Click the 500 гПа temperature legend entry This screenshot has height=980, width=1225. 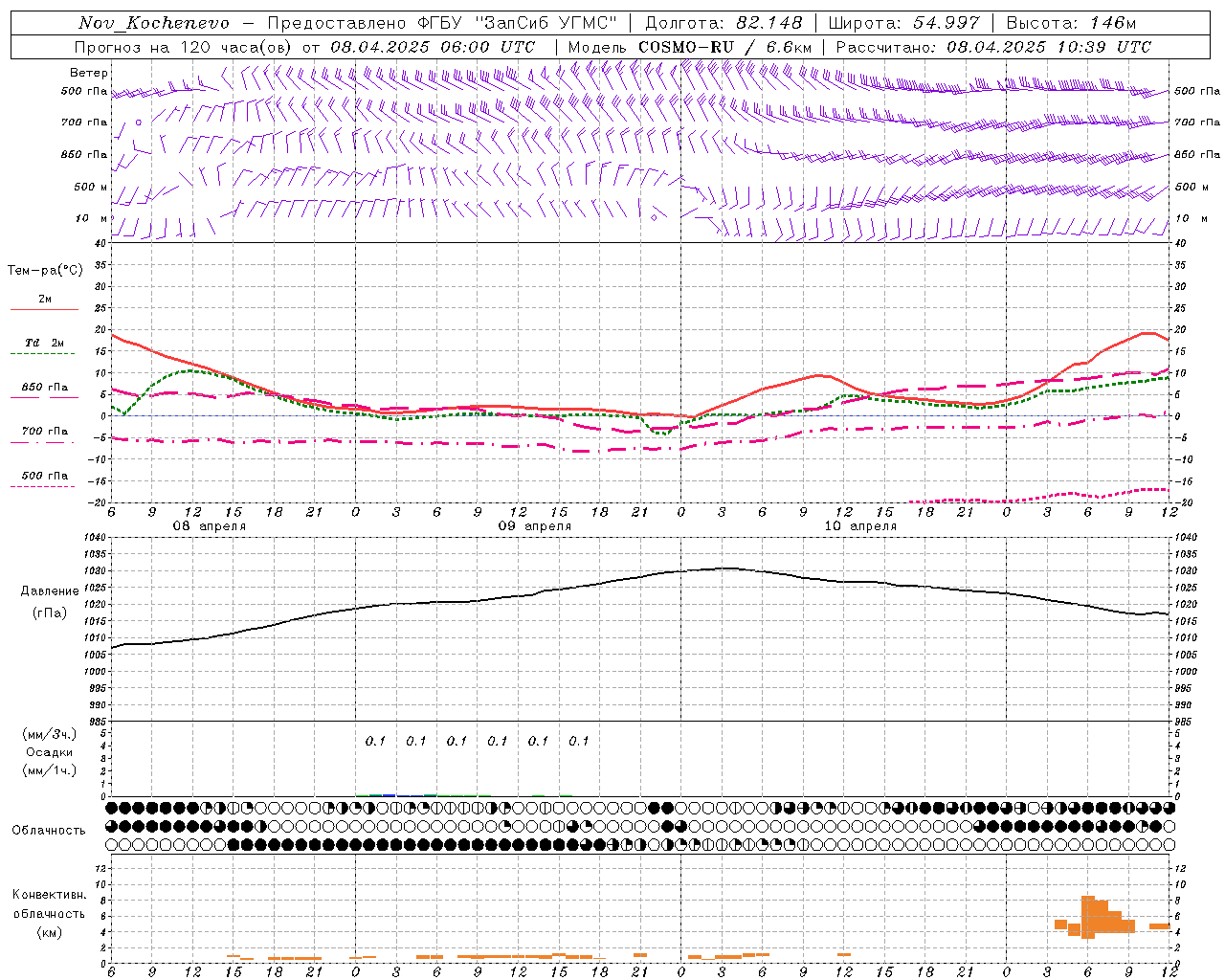click(x=45, y=476)
